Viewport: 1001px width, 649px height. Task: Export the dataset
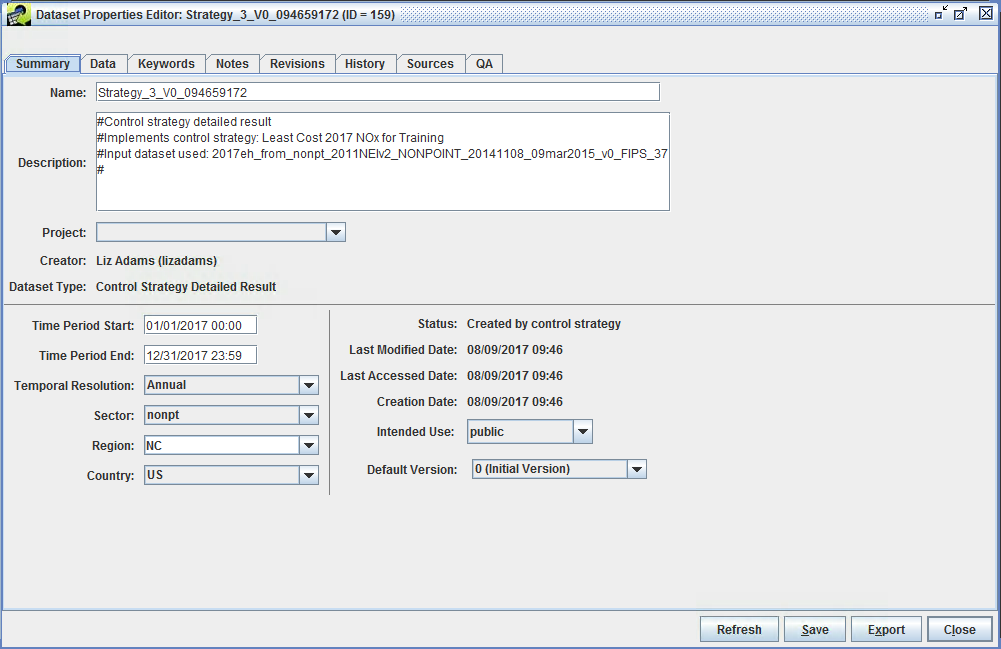[886, 629]
